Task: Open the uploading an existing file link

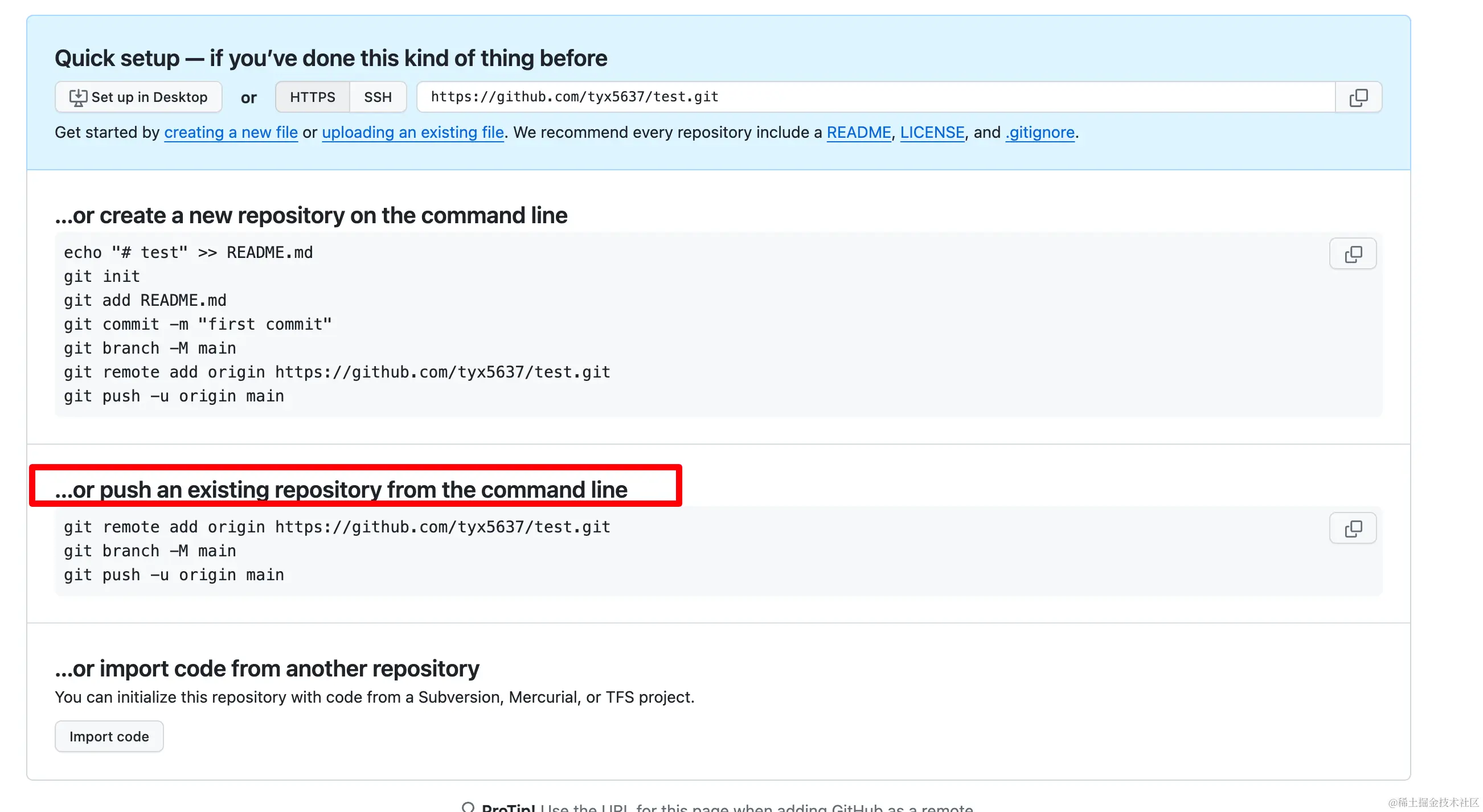Action: [x=413, y=132]
